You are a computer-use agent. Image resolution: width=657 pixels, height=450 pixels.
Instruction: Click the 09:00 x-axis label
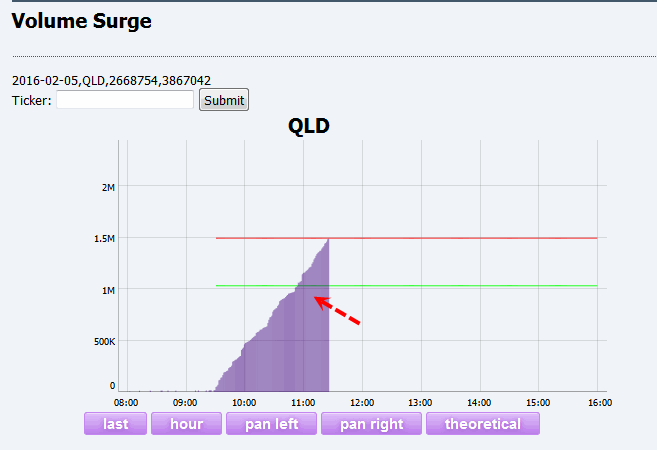click(185, 403)
